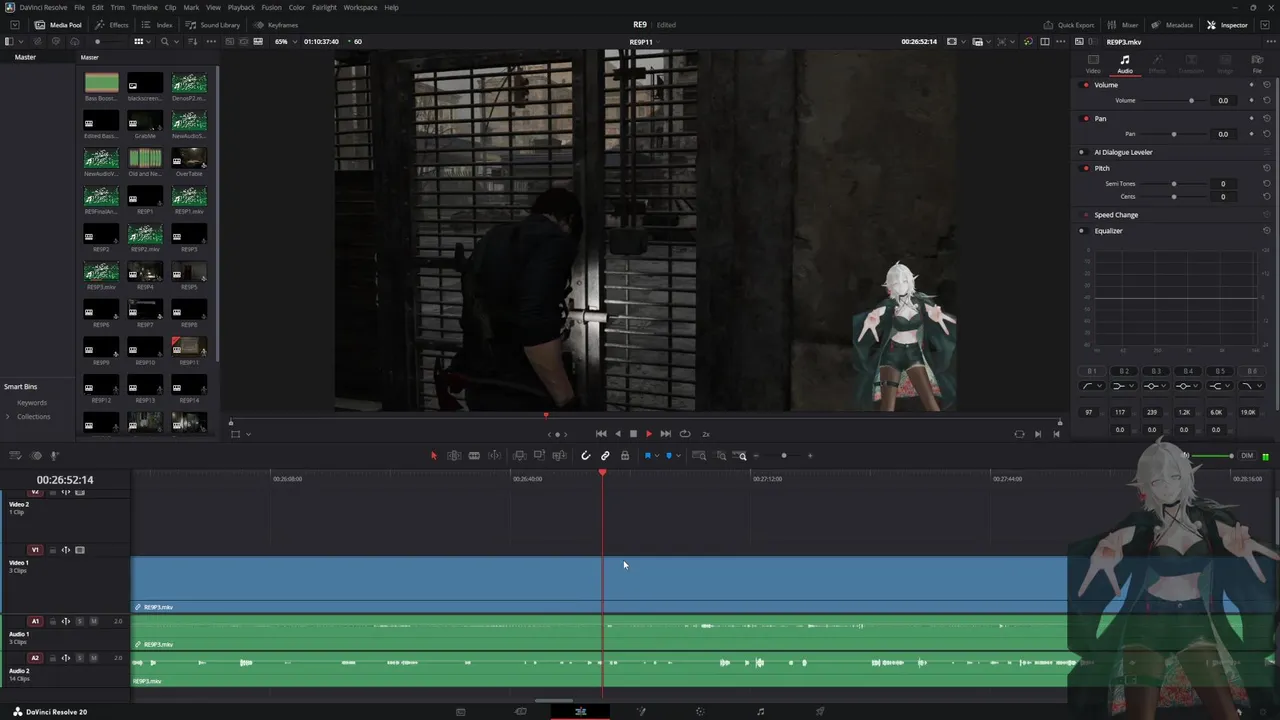Click the Replace Clip icon
Screen dimensions: 1280x720
(558, 456)
